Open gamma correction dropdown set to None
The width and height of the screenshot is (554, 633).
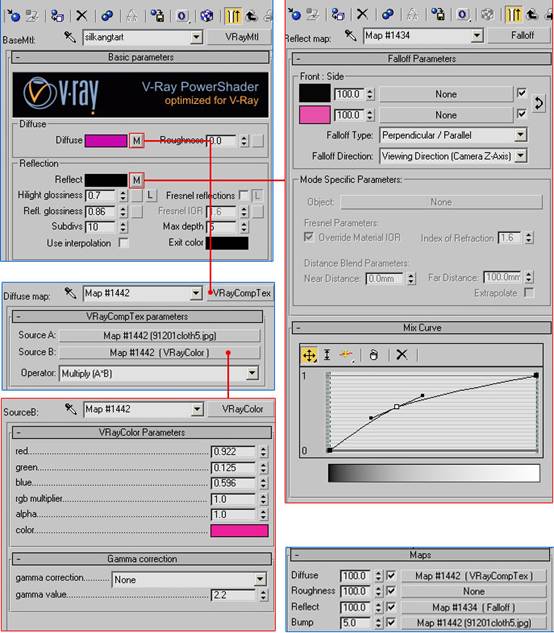click(260, 579)
